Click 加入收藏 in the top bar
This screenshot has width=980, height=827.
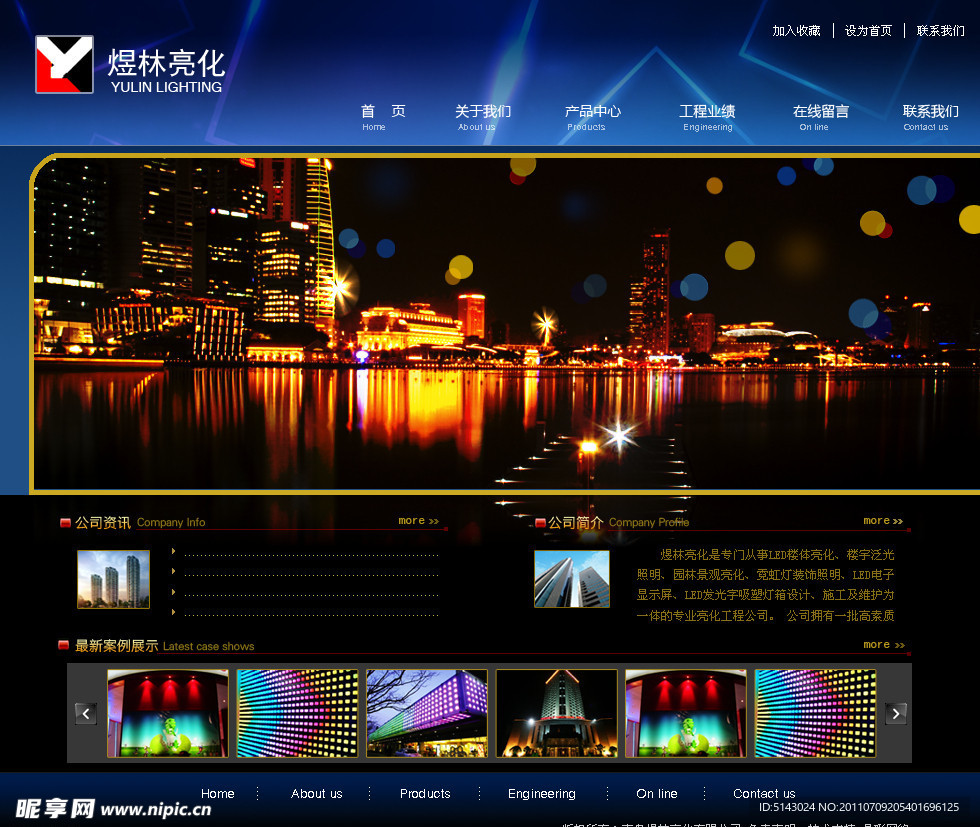click(x=796, y=31)
